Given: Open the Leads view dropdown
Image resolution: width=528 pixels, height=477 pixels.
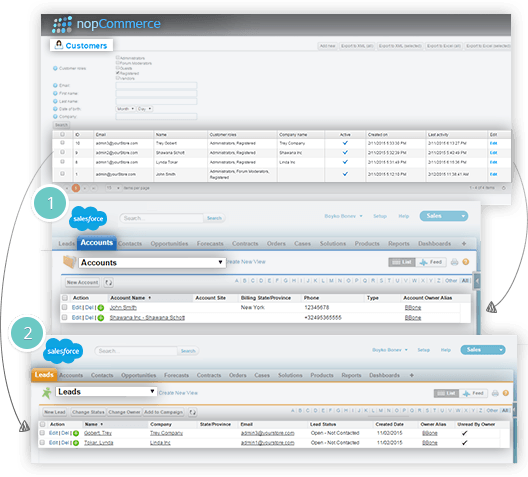Looking at the screenshot, I should [x=106, y=391].
